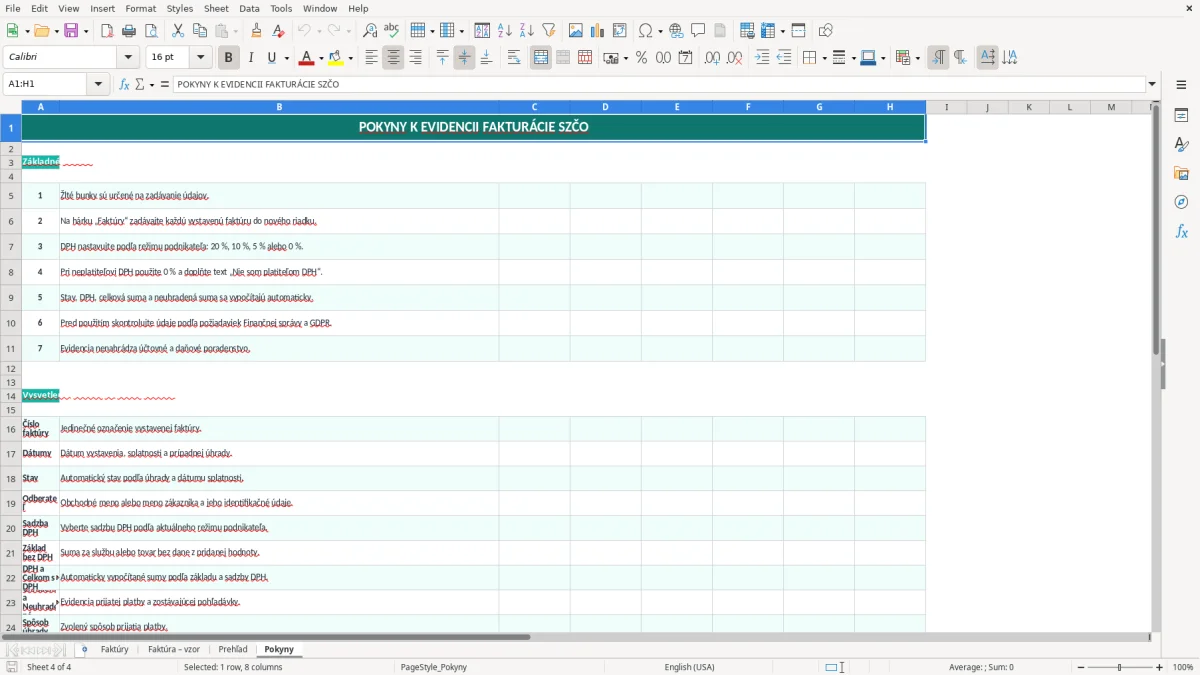The width and height of the screenshot is (1200, 675).
Task: Toggle Align Left
Action: pyautogui.click(x=371, y=58)
